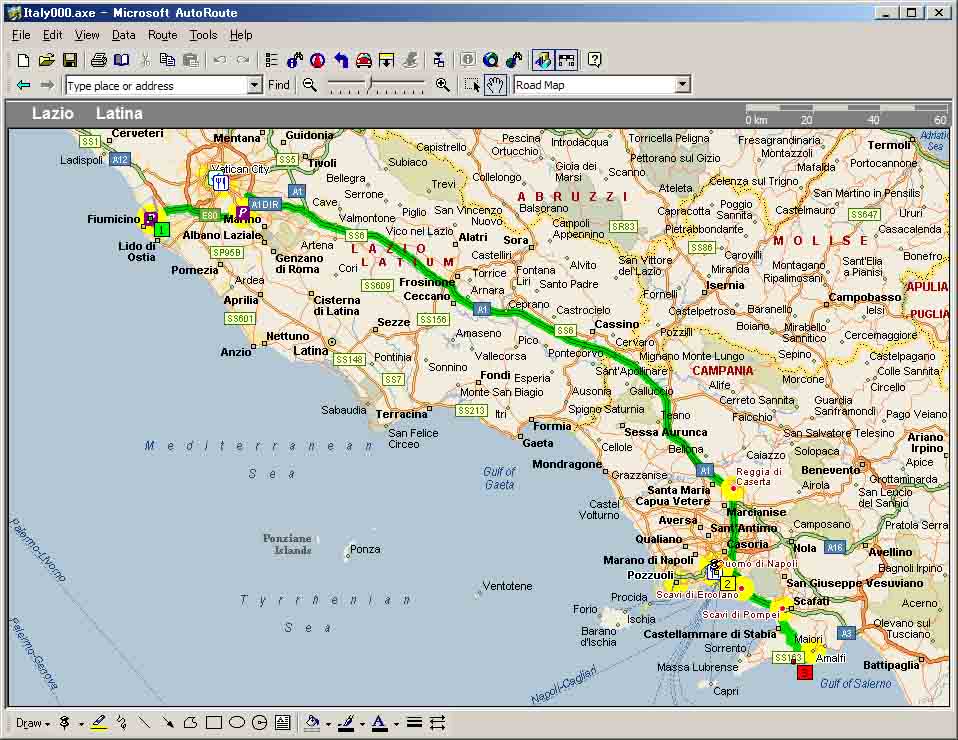This screenshot has width=958, height=740.
Task: Open the Data menu
Action: coord(123,35)
